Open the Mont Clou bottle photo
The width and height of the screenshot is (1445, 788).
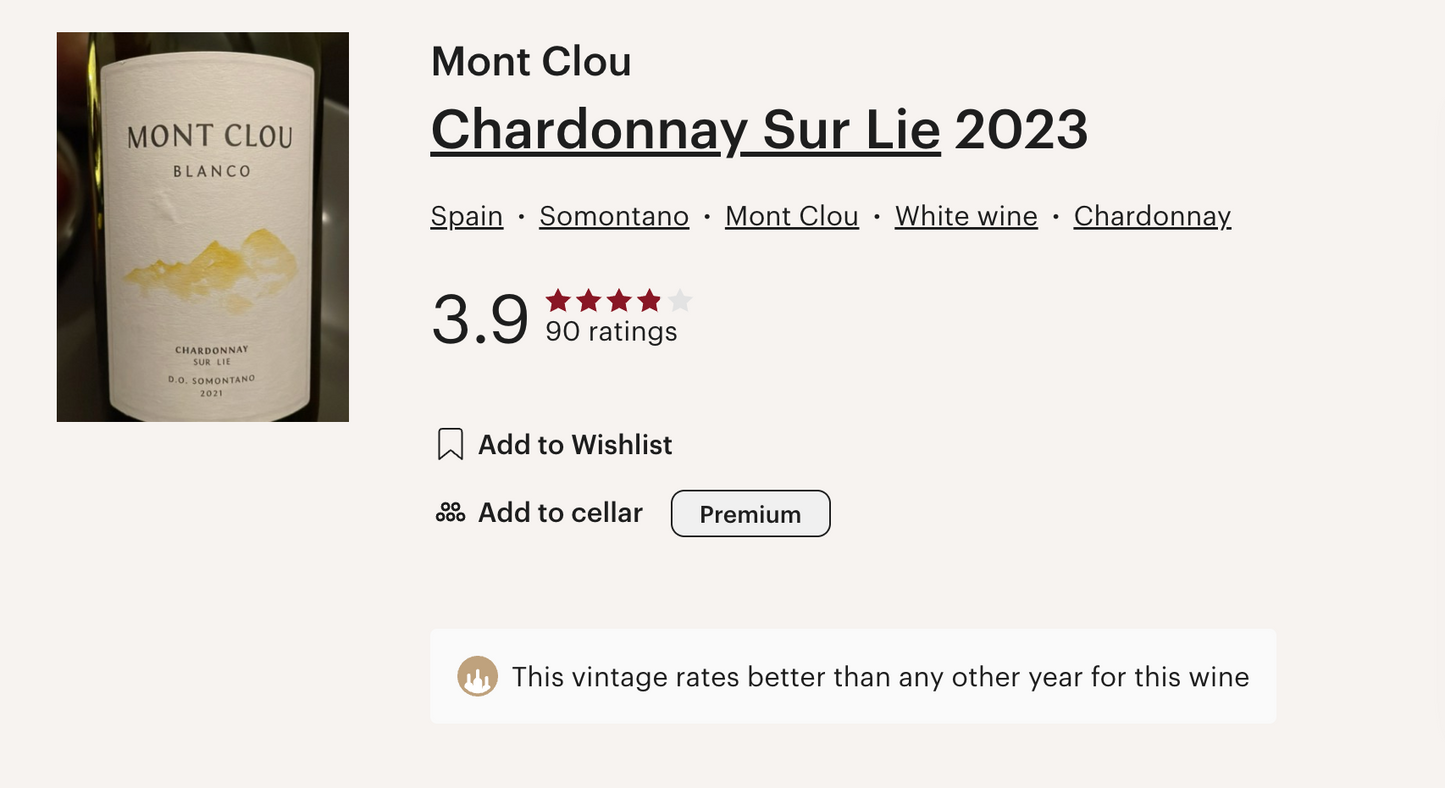tap(203, 227)
